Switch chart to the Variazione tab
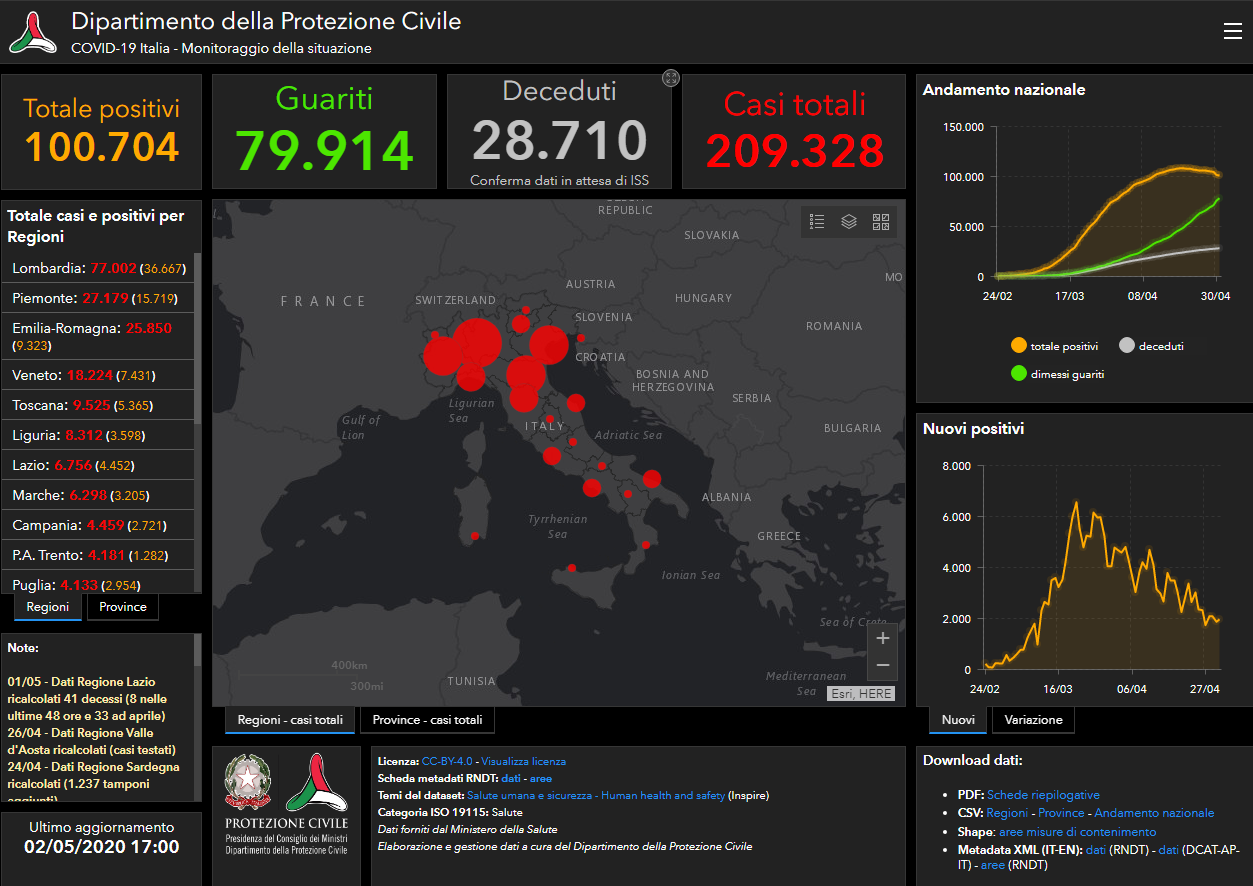 (x=1032, y=720)
